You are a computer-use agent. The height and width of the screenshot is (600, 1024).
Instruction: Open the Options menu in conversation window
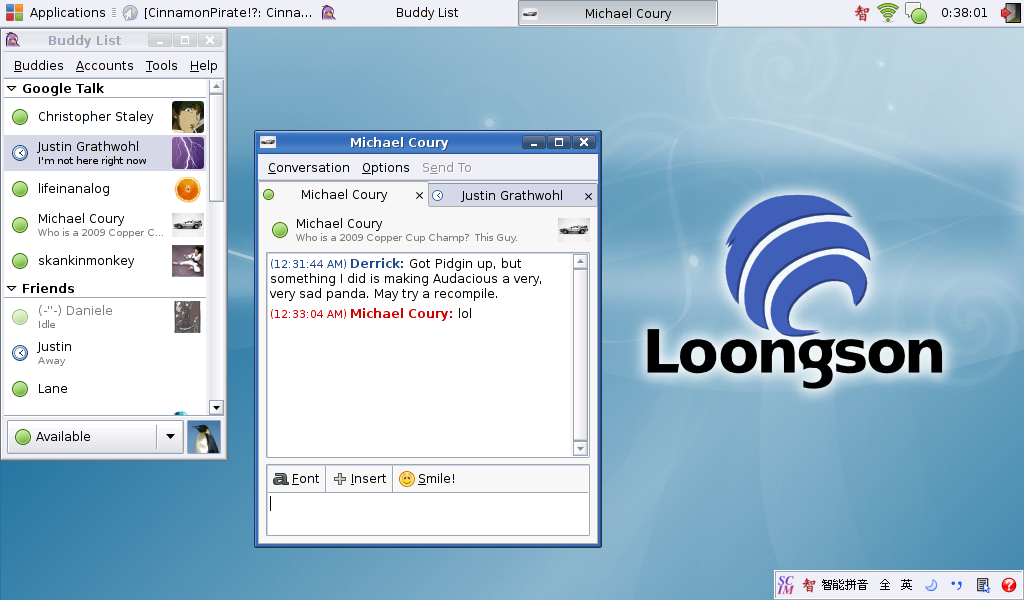(x=385, y=168)
